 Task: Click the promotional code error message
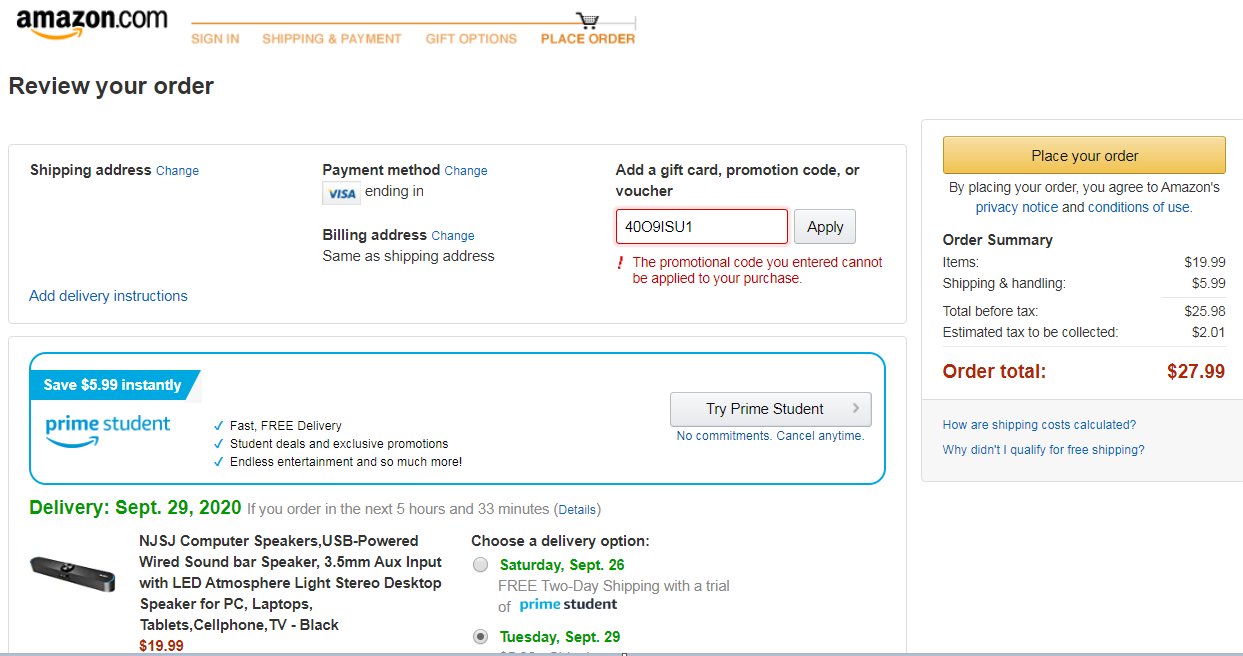pos(757,270)
